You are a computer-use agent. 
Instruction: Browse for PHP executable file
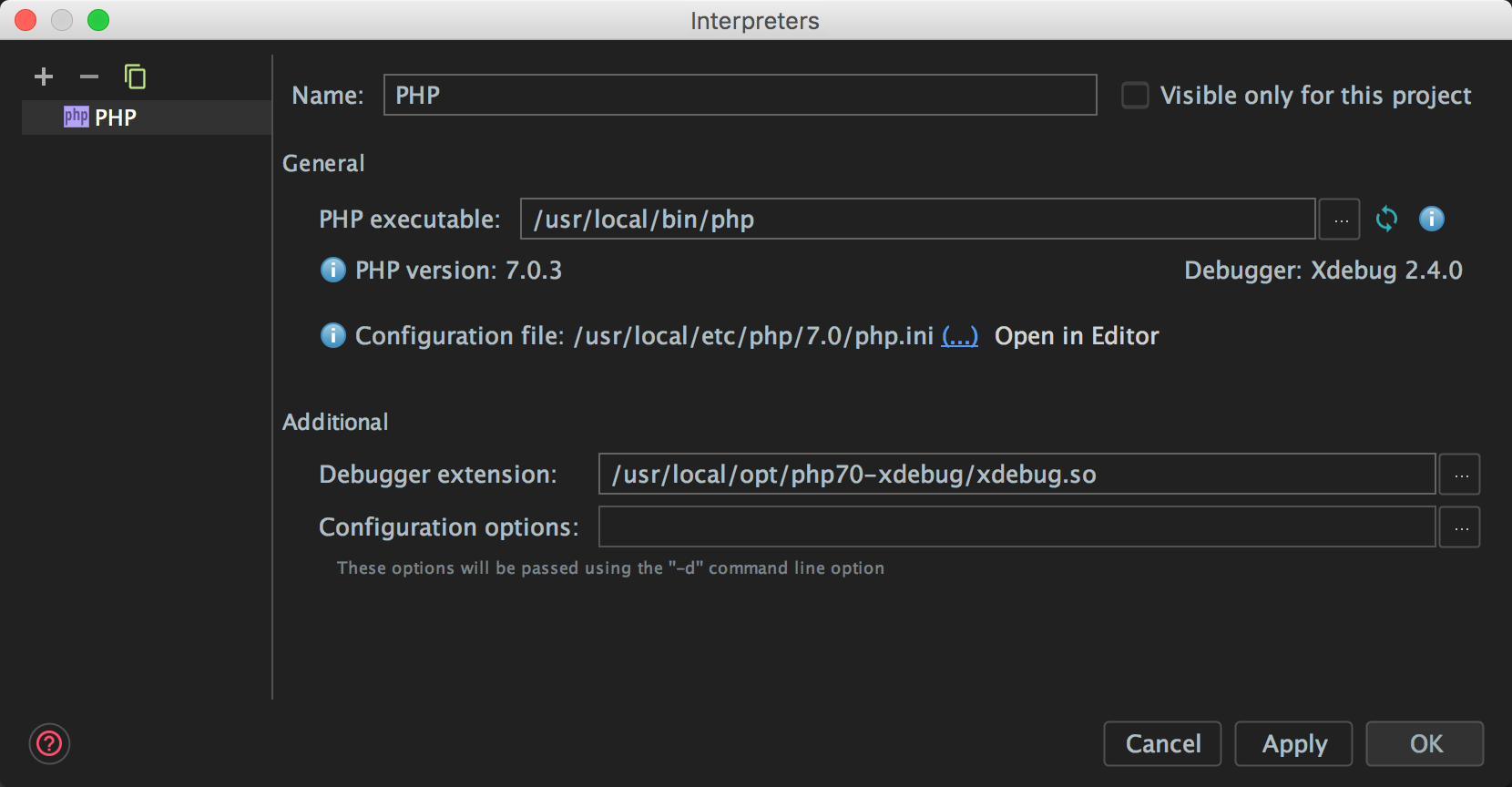pos(1340,220)
